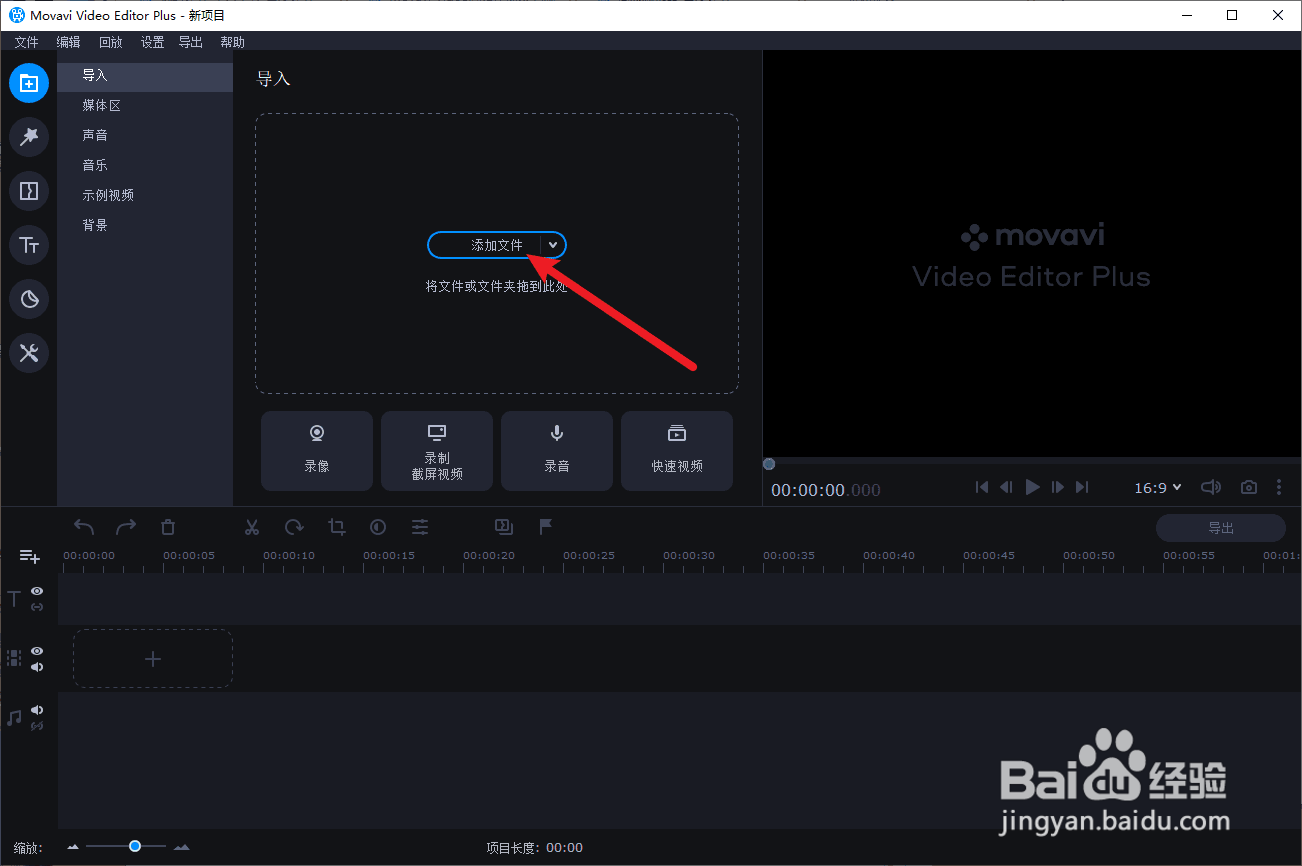This screenshot has width=1302, height=866.
Task: Click the 00:00:10 mark on timeline ruler
Action: (x=289, y=556)
